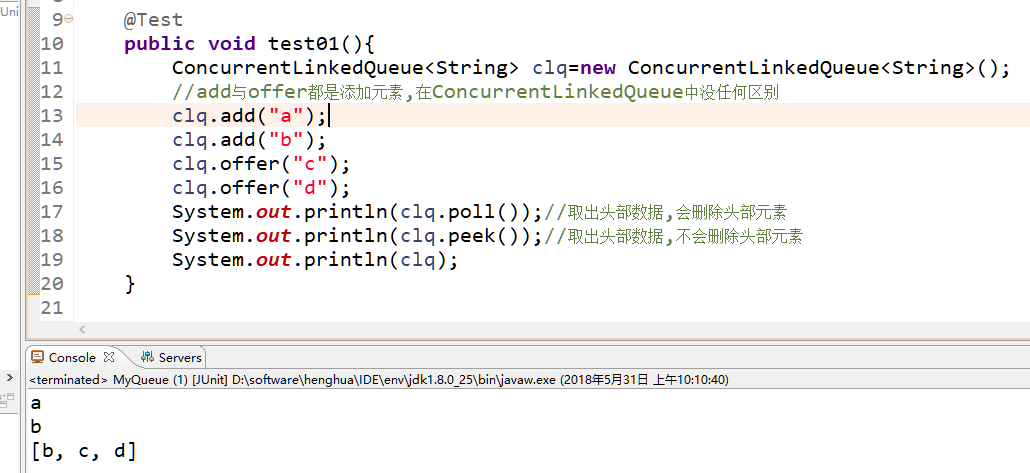Image resolution: width=1030 pixels, height=473 pixels.
Task: Expand the left chevron beside the console
Action: [x=10, y=379]
